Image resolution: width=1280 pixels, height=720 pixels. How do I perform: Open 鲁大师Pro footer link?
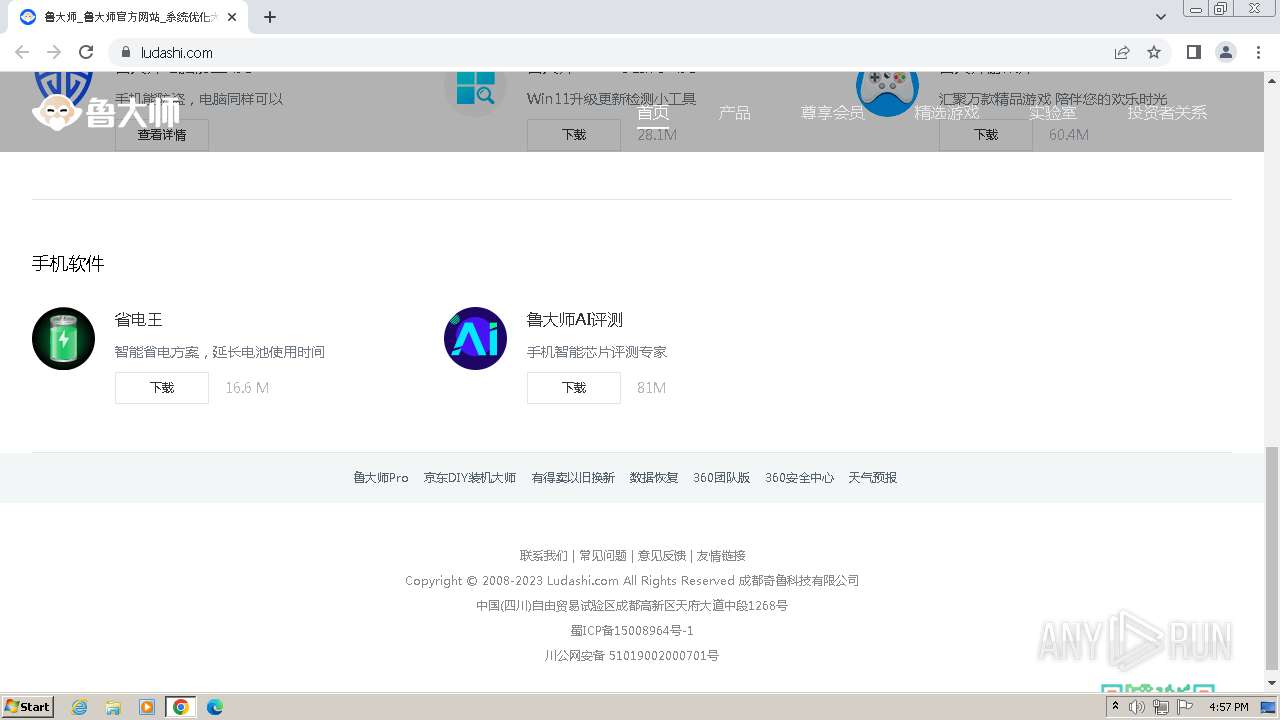tap(381, 478)
